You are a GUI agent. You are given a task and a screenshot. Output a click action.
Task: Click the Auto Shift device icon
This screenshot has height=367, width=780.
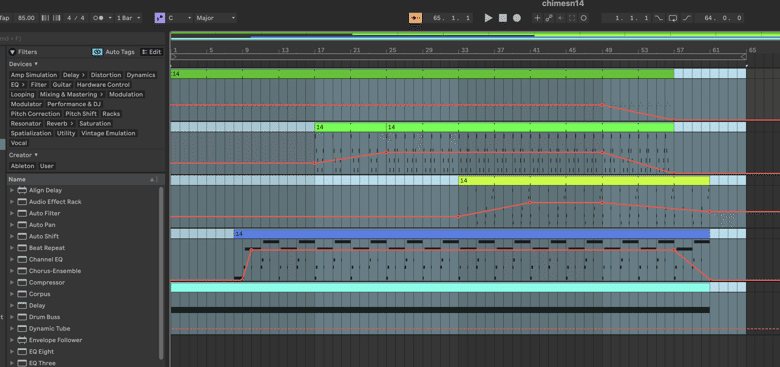22,236
